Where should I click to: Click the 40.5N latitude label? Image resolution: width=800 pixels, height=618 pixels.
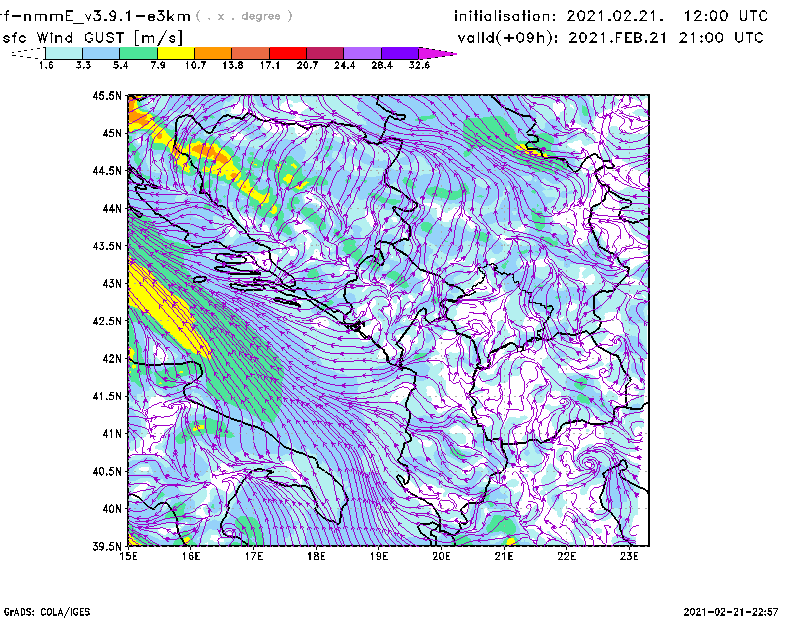coord(107,471)
